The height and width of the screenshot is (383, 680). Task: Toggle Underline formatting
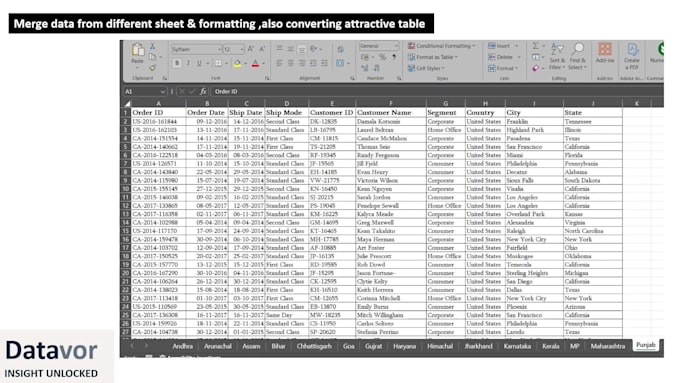tap(199, 64)
